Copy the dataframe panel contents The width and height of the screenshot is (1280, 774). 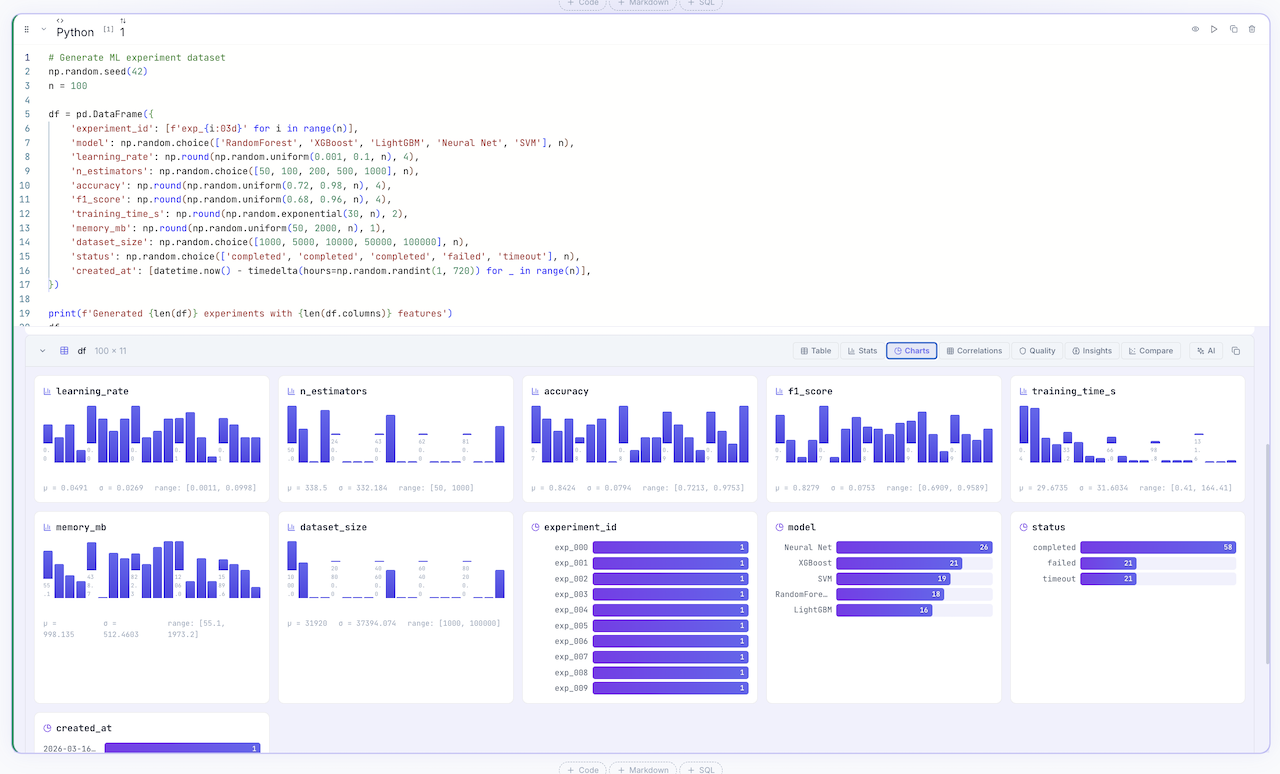pyautogui.click(x=1236, y=351)
